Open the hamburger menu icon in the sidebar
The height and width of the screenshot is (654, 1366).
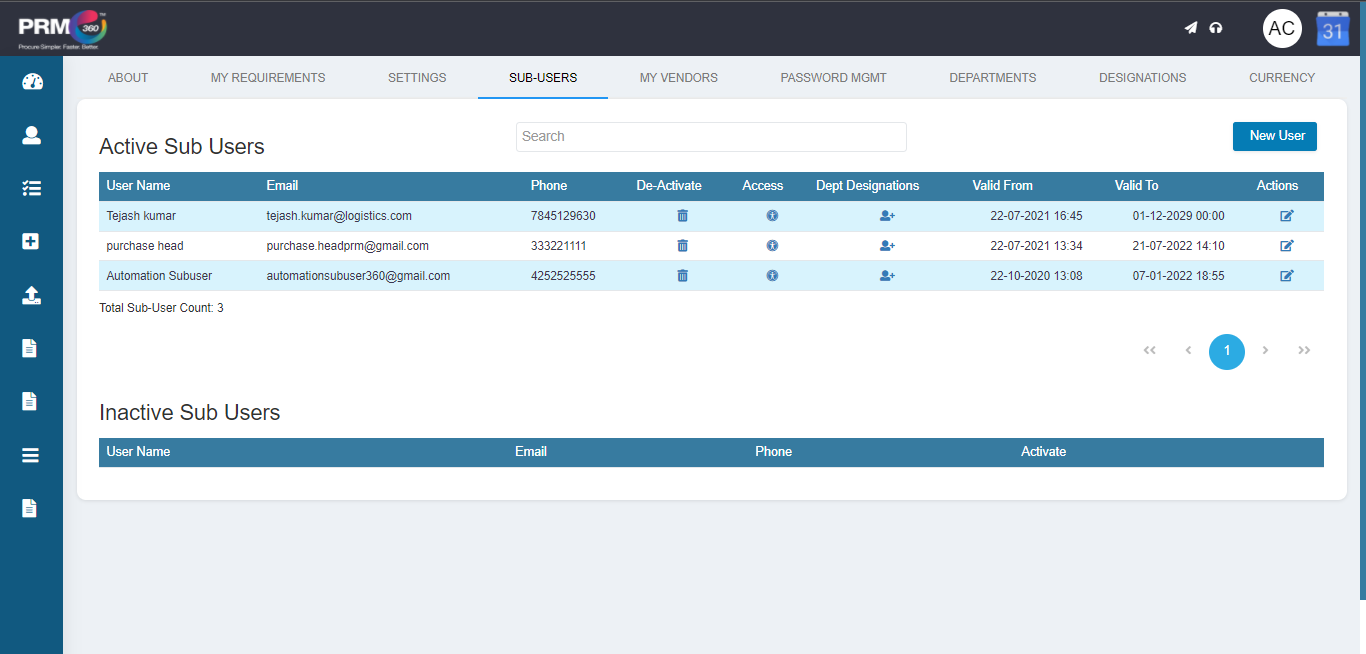(x=31, y=454)
